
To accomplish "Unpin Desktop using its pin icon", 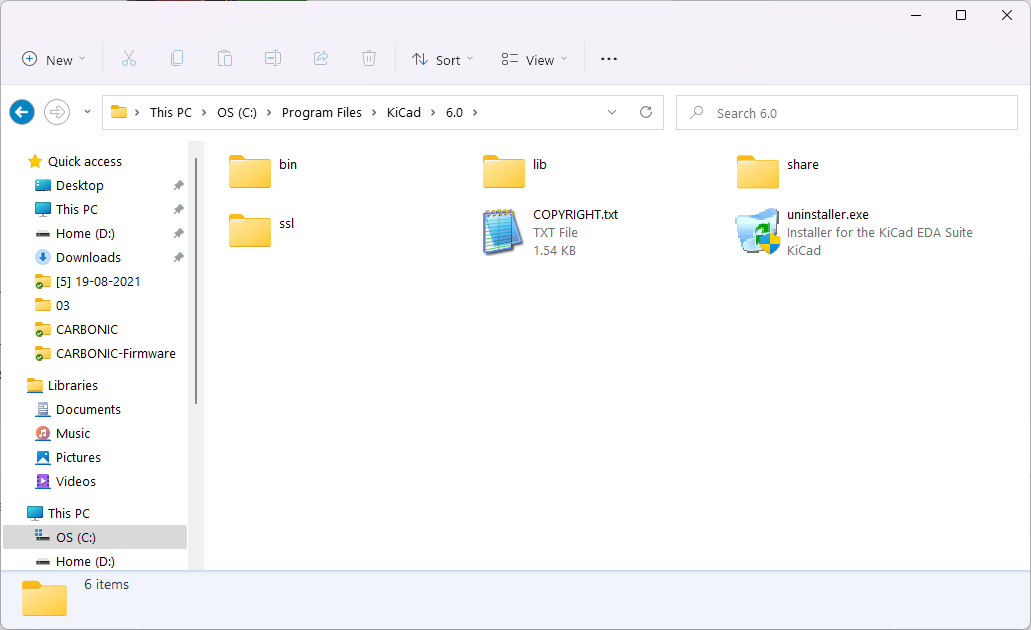I will click(x=178, y=185).
